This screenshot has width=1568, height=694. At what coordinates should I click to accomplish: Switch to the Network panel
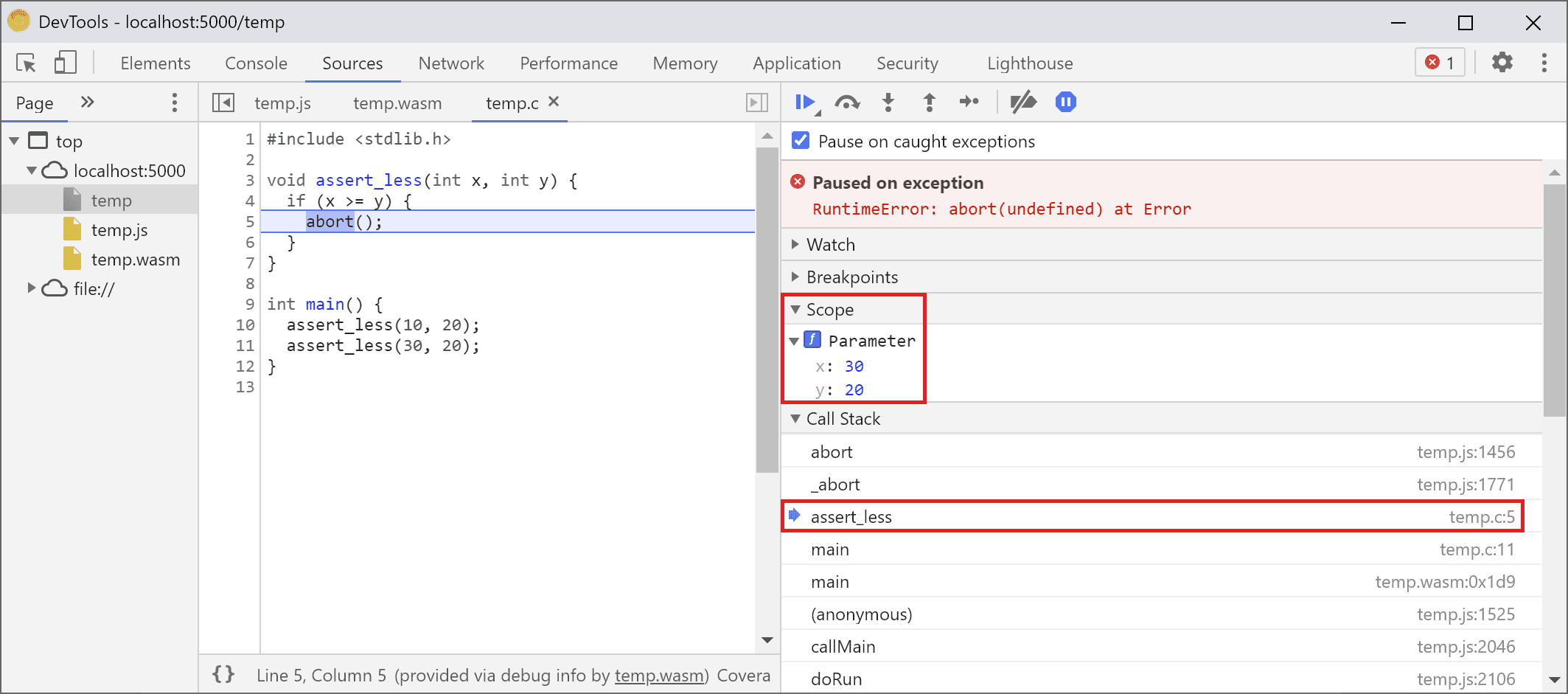[x=450, y=63]
